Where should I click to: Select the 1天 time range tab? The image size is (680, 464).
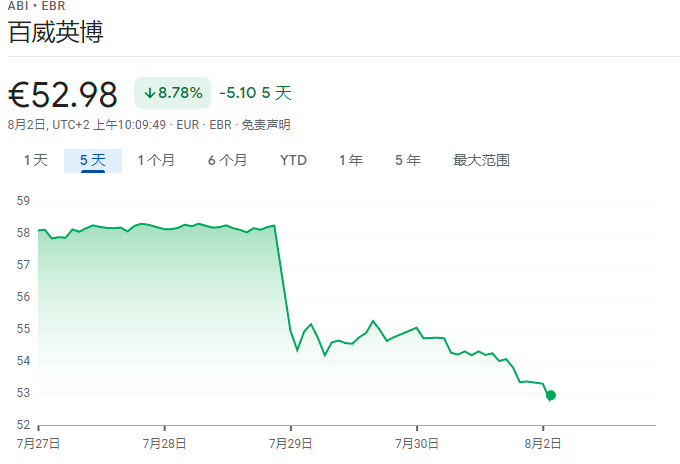click(x=35, y=160)
